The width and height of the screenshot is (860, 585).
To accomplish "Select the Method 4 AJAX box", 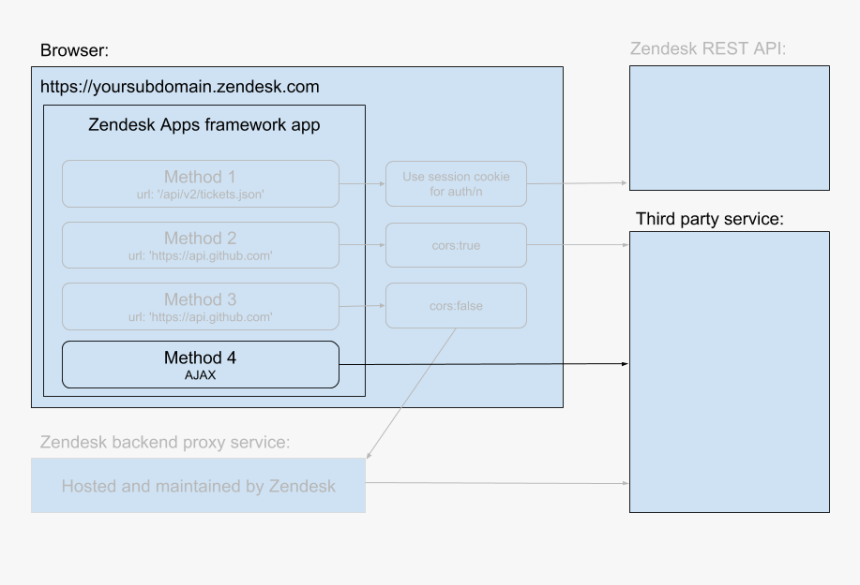I will point(201,365).
